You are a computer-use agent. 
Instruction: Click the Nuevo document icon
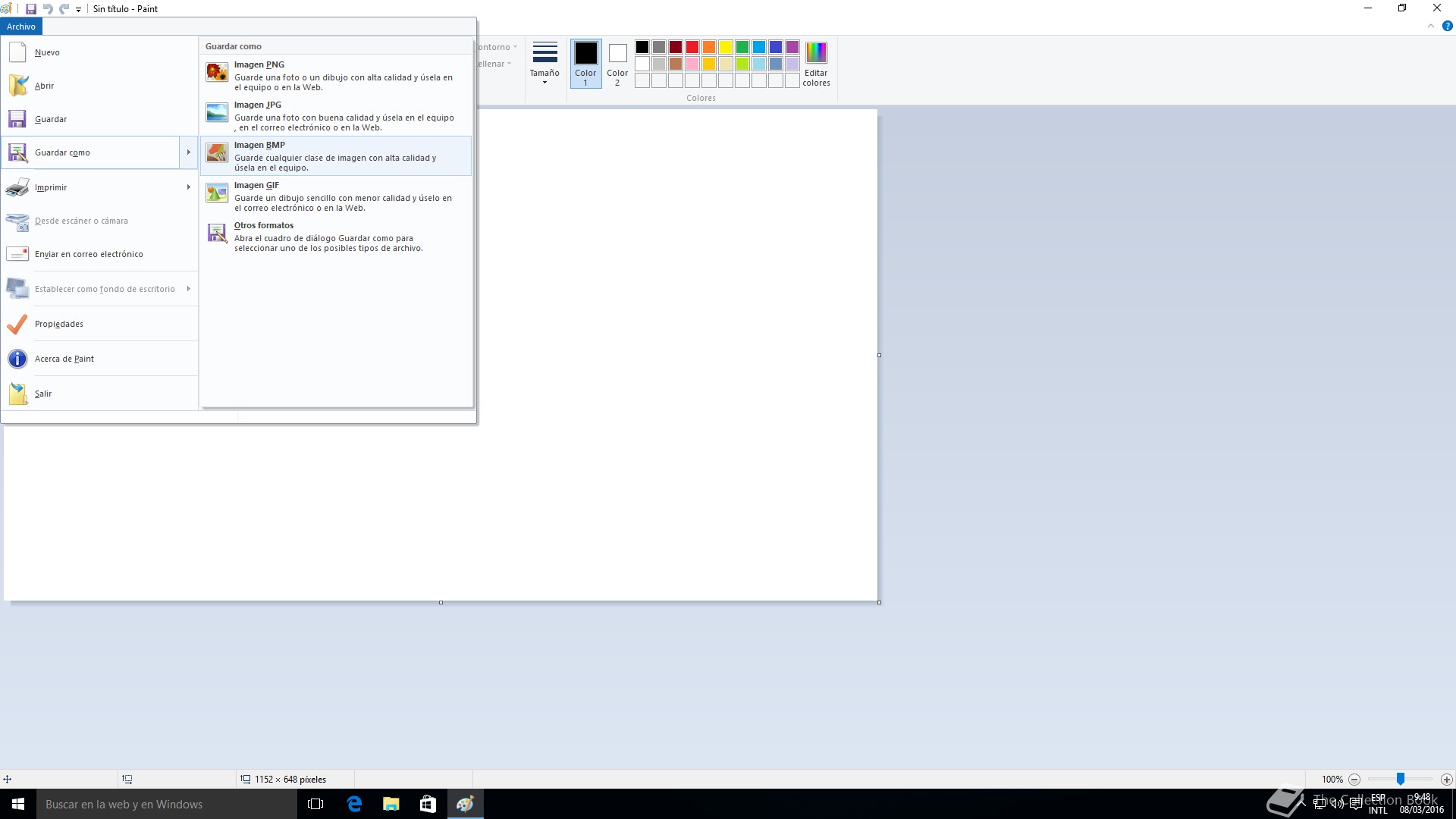17,52
